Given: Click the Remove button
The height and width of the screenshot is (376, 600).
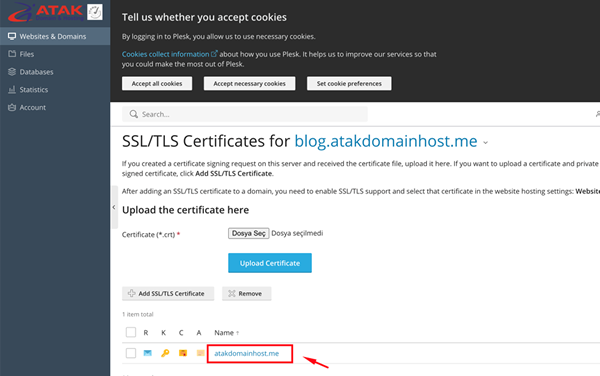Looking at the screenshot, I should point(247,293).
